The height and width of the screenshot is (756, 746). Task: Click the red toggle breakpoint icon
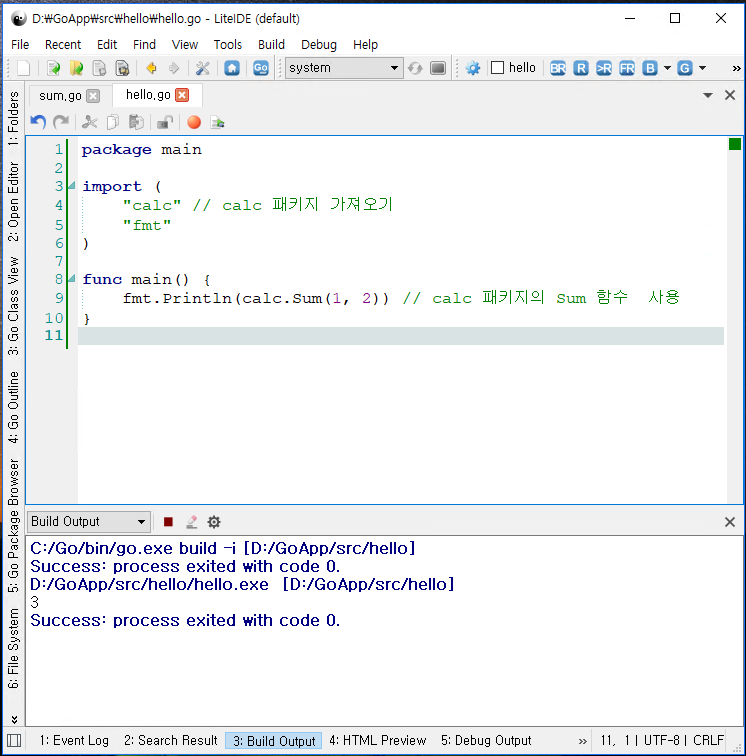click(194, 122)
